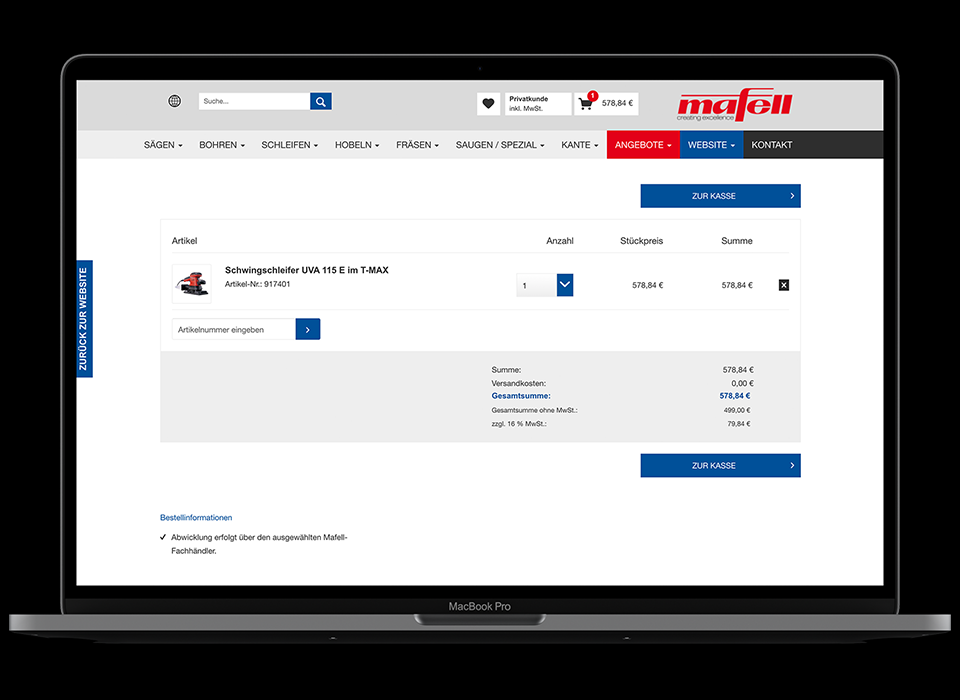This screenshot has height=700, width=960.
Task: Click the Privatkunde inkl. MwSt. selector
Action: (x=538, y=103)
